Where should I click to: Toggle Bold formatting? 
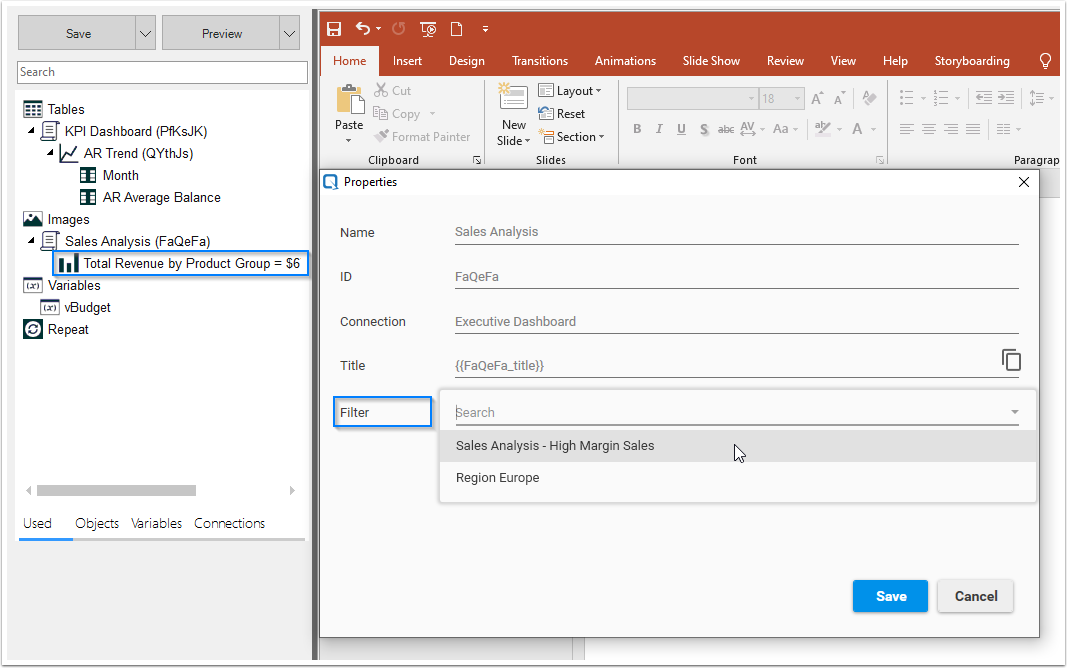pyautogui.click(x=637, y=129)
